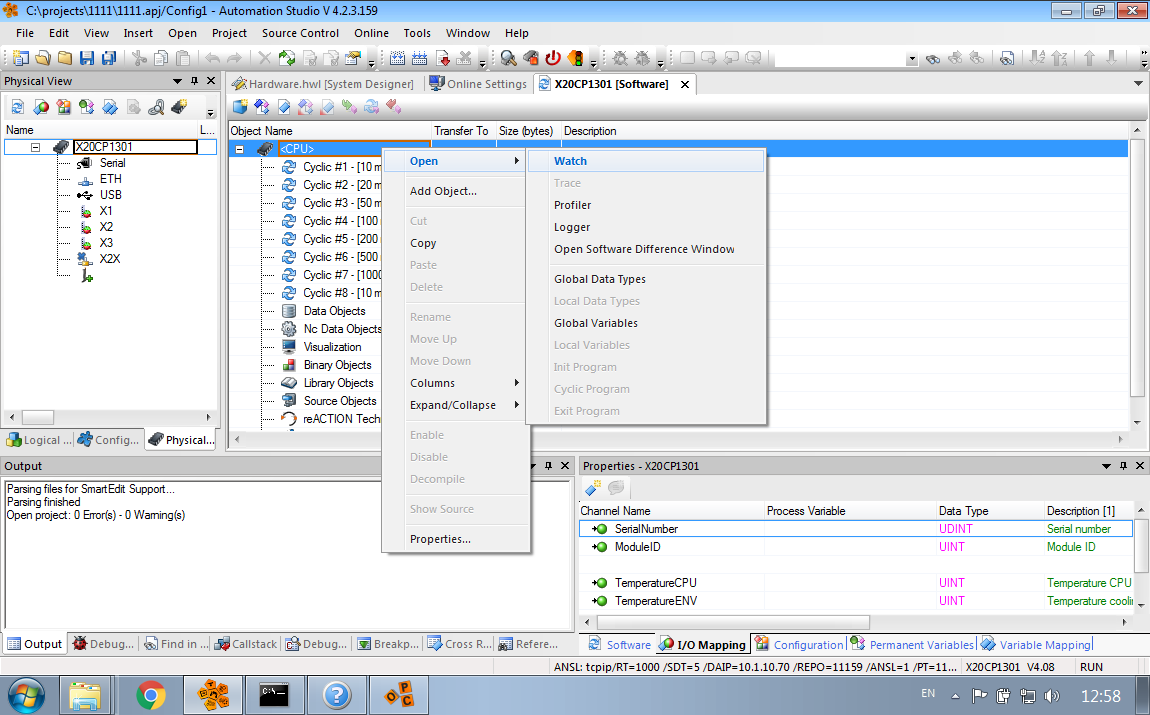Viewport: 1150px width, 715px height.
Task: Switch to the Logical View tab
Action: (40, 440)
